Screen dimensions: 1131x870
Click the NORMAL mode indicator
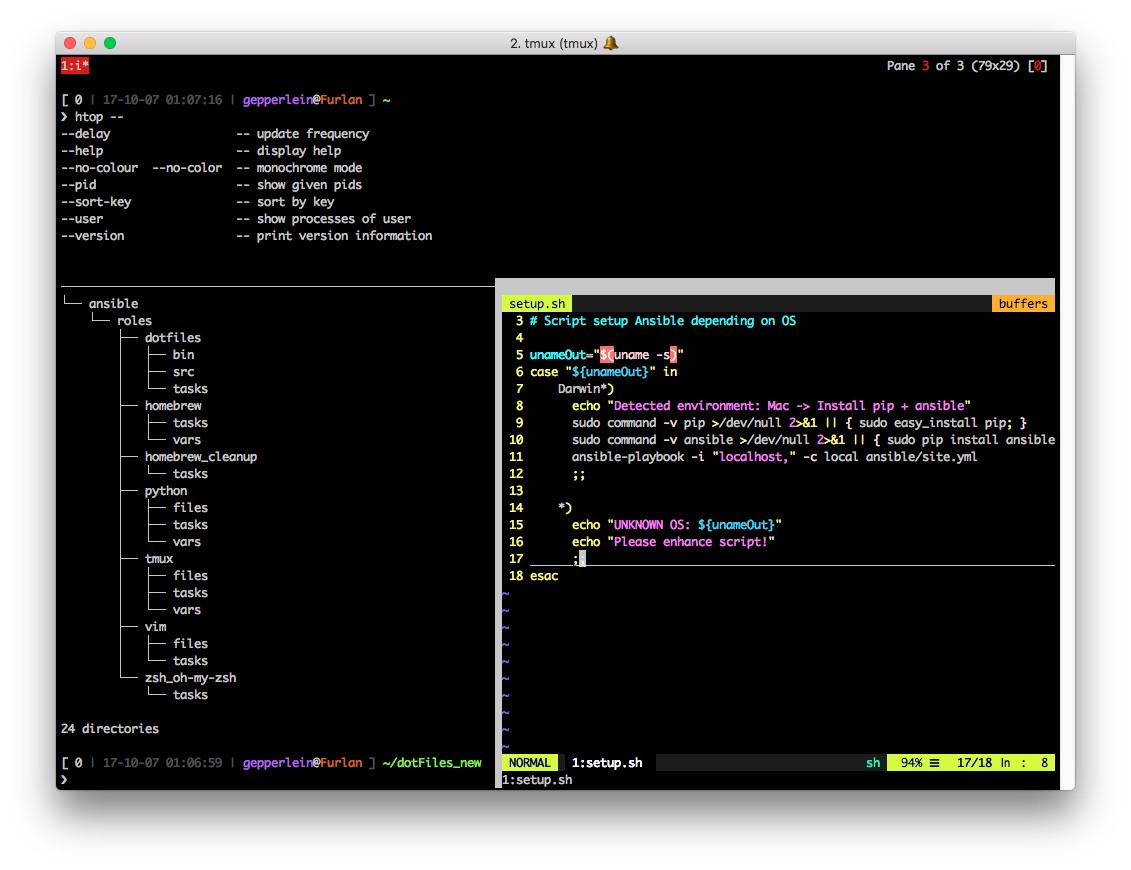tap(529, 763)
